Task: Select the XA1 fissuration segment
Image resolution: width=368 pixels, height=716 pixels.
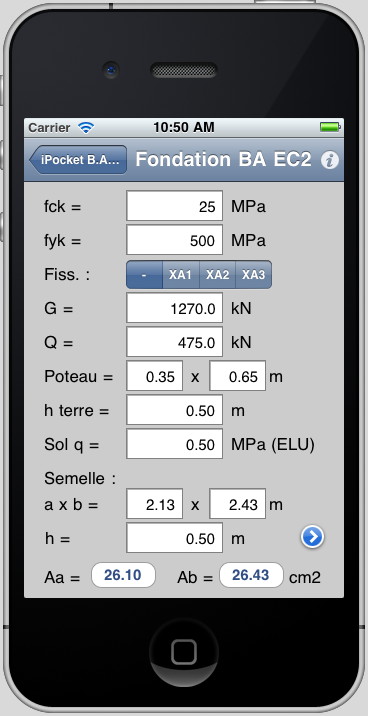Action: click(x=181, y=275)
